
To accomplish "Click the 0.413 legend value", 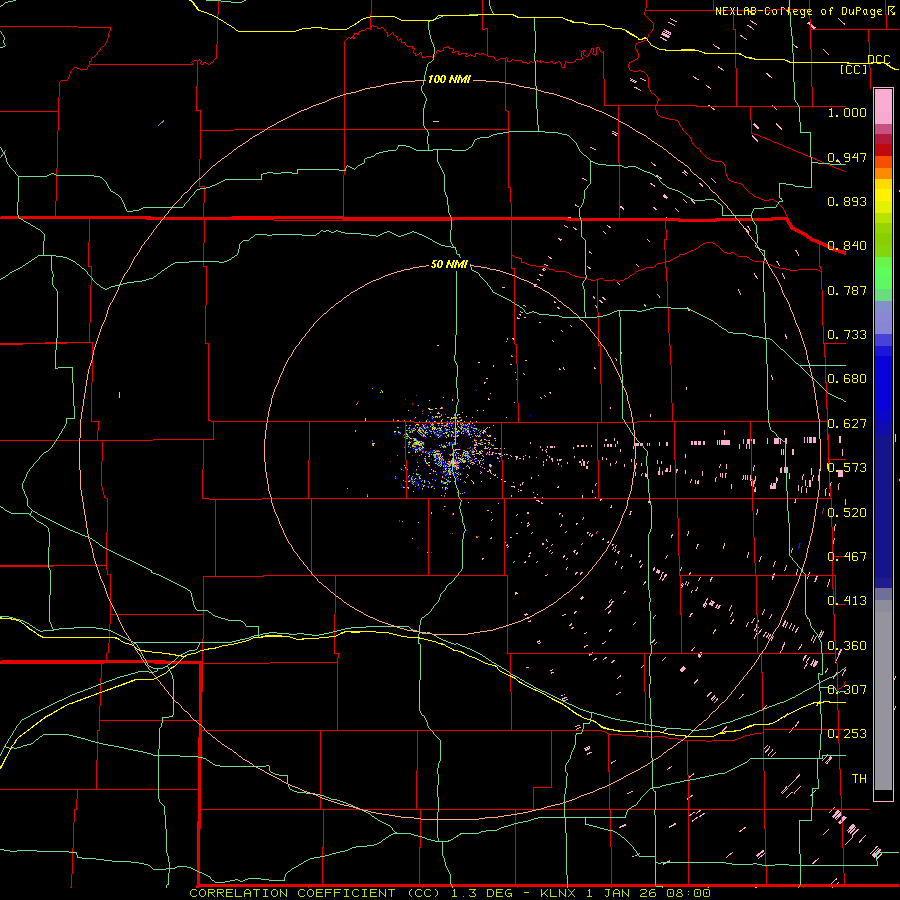I will click(847, 601).
